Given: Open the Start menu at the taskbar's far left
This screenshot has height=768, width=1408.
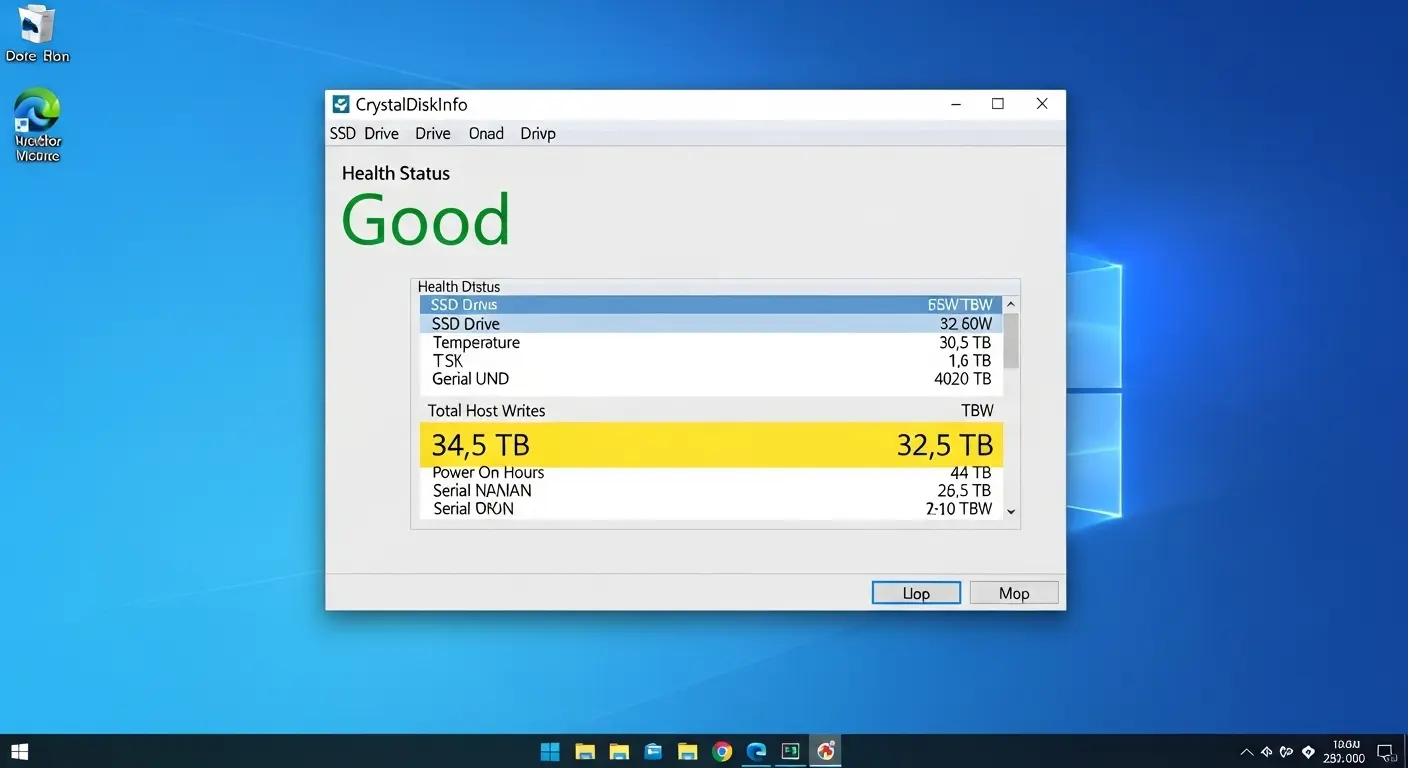Looking at the screenshot, I should coord(20,751).
